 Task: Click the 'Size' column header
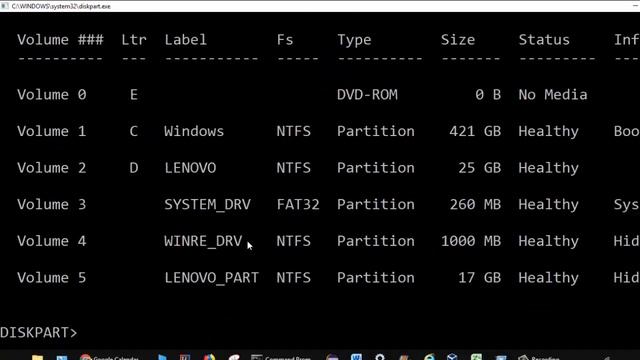458,40
